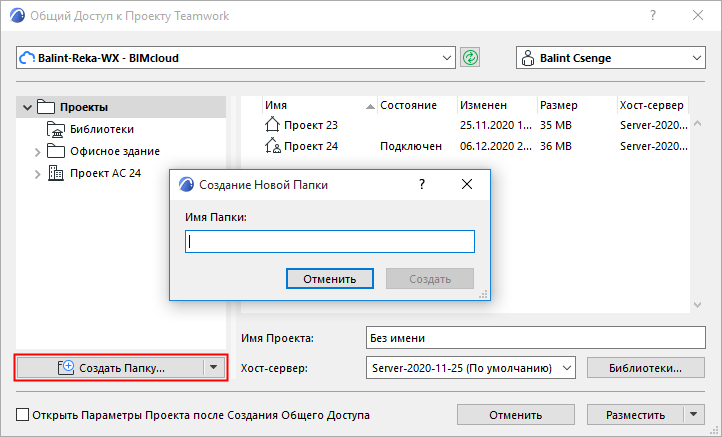Image resolution: width=722 pixels, height=437 pixels.
Task: Sort by the Размер column header
Action: tap(576, 105)
